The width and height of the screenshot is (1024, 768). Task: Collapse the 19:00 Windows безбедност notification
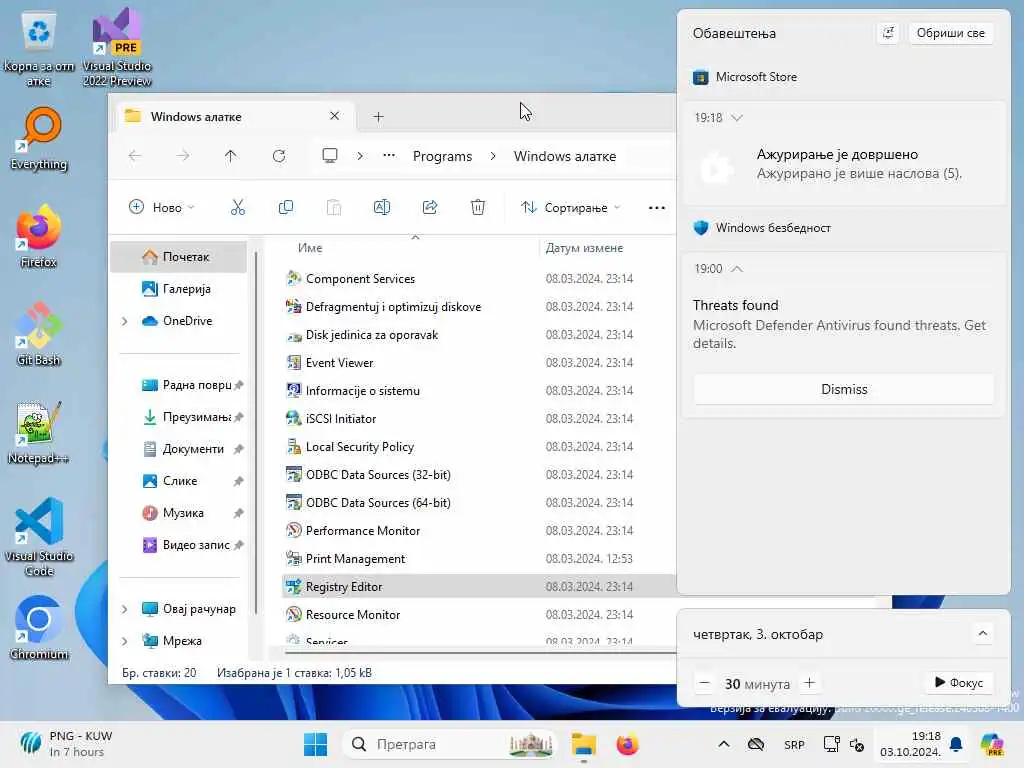point(737,268)
